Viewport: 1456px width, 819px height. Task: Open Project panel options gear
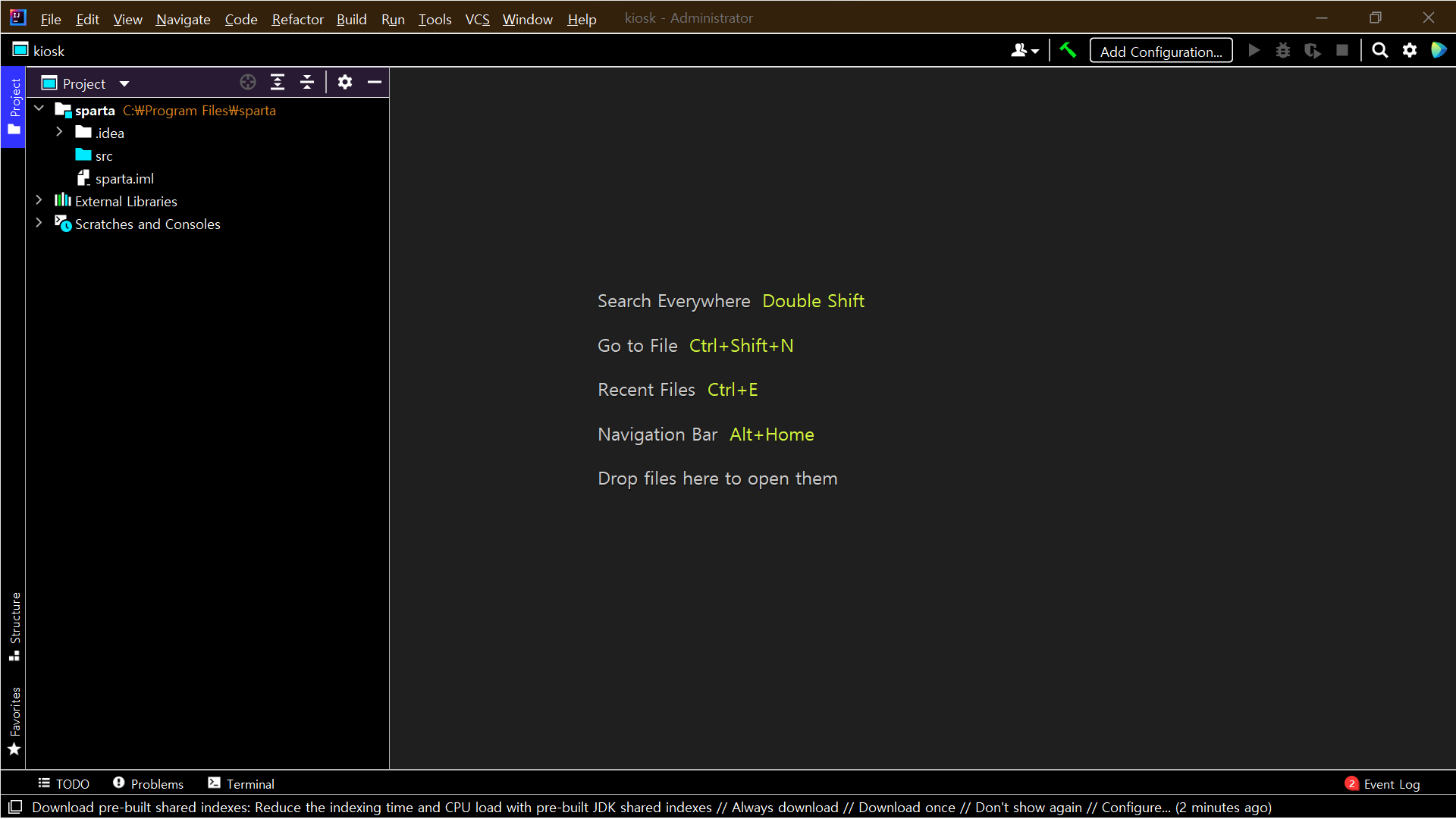pos(345,83)
